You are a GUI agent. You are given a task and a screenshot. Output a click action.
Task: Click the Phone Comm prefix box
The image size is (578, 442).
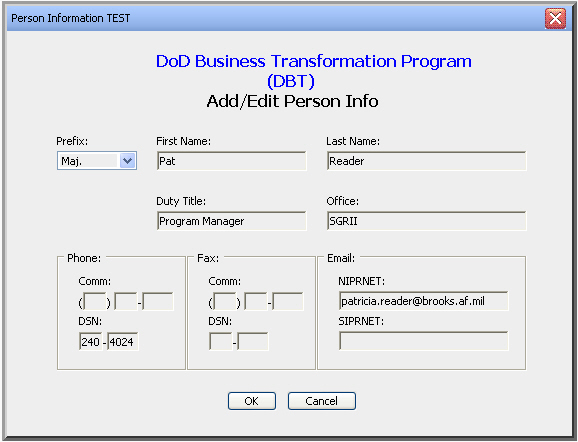click(x=126, y=302)
